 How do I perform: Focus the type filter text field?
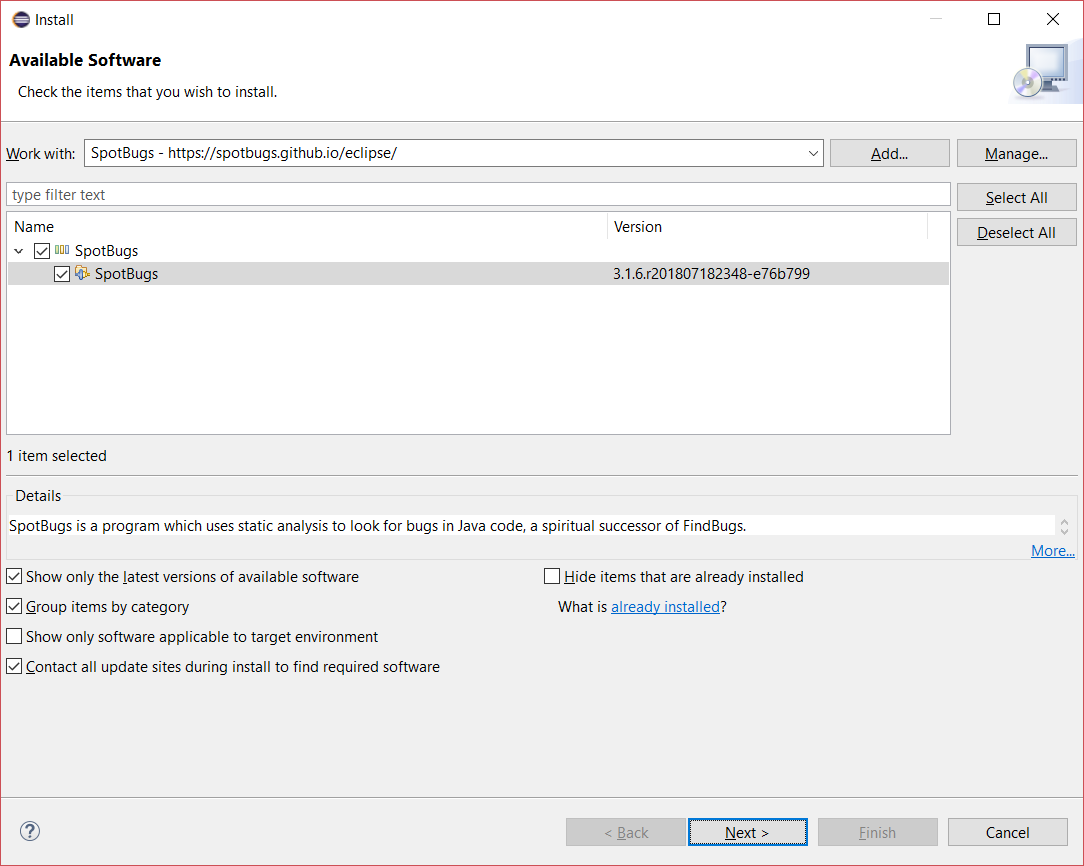478,194
